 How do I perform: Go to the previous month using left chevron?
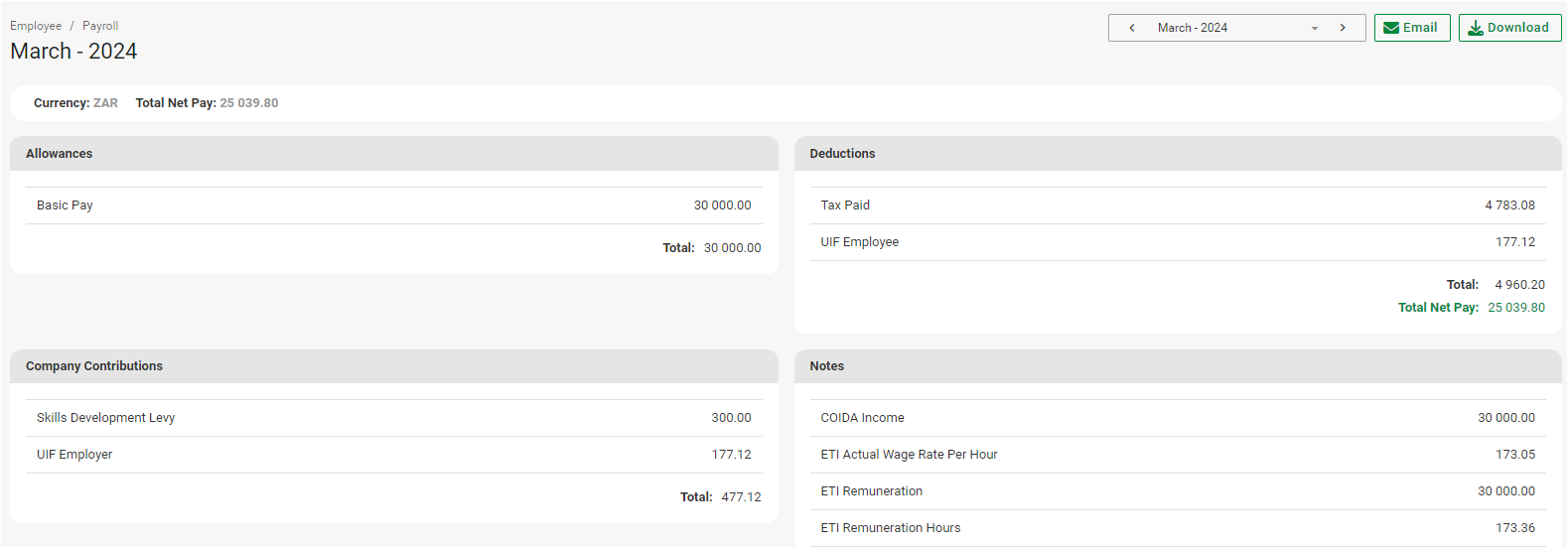pos(1132,28)
